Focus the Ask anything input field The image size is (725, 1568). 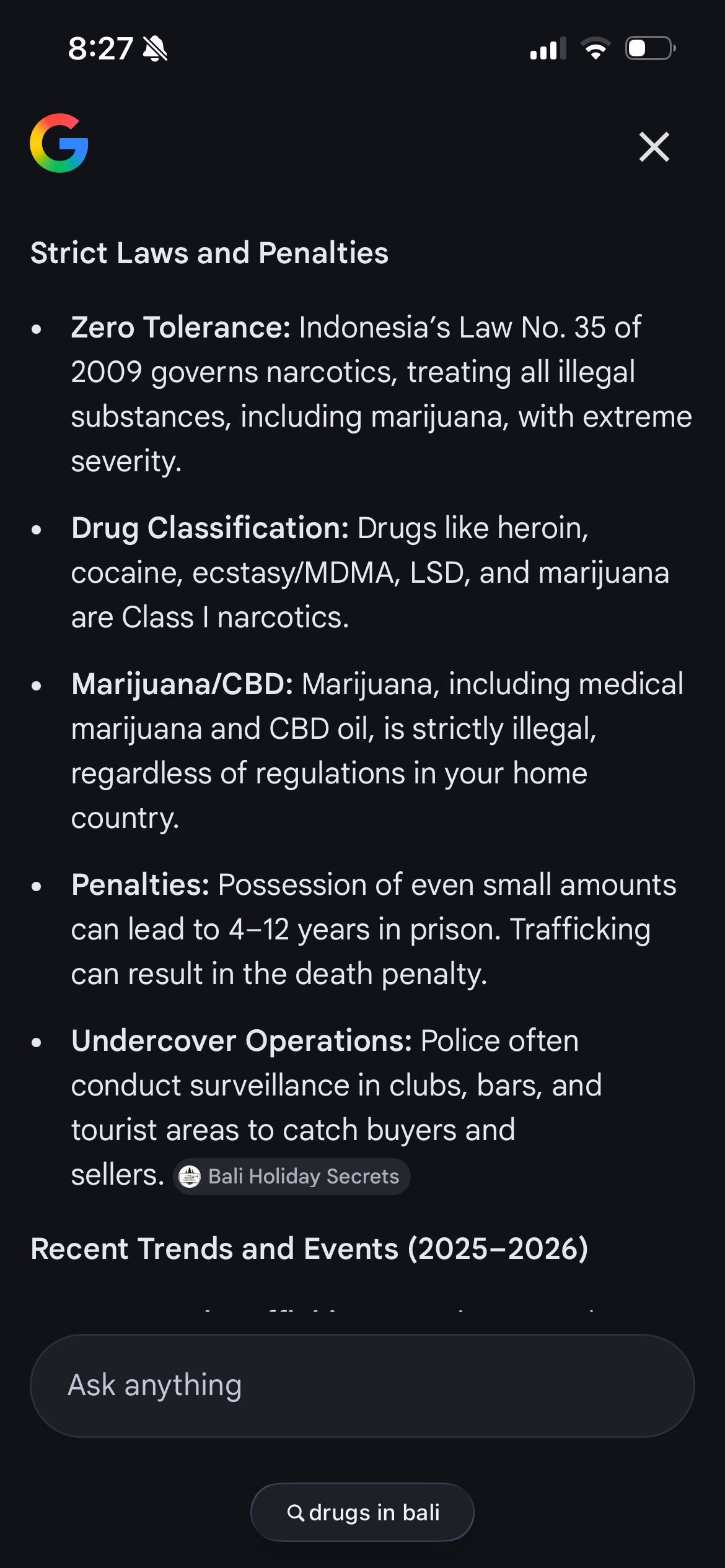tap(362, 1385)
